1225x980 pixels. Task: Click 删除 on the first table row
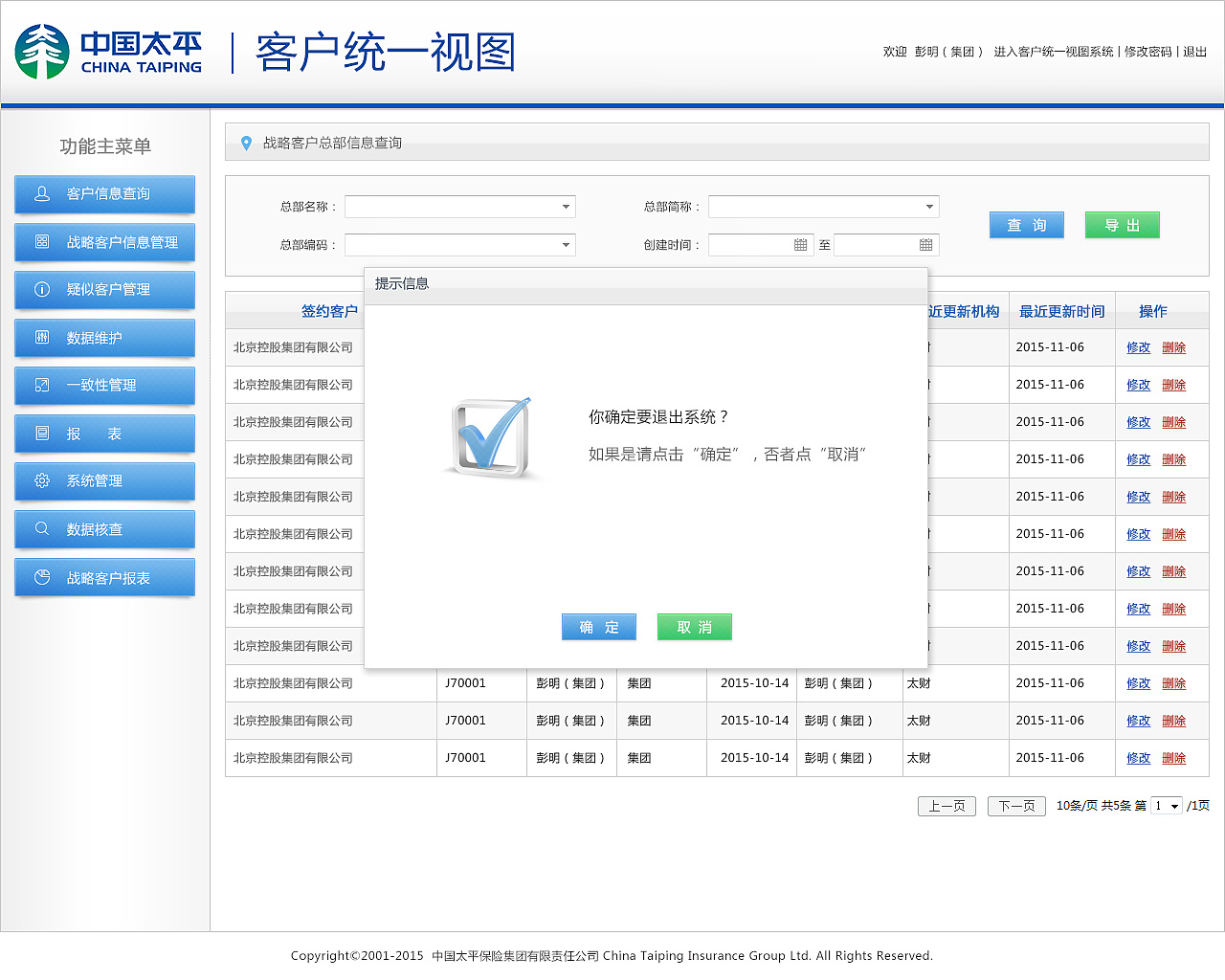(1174, 347)
